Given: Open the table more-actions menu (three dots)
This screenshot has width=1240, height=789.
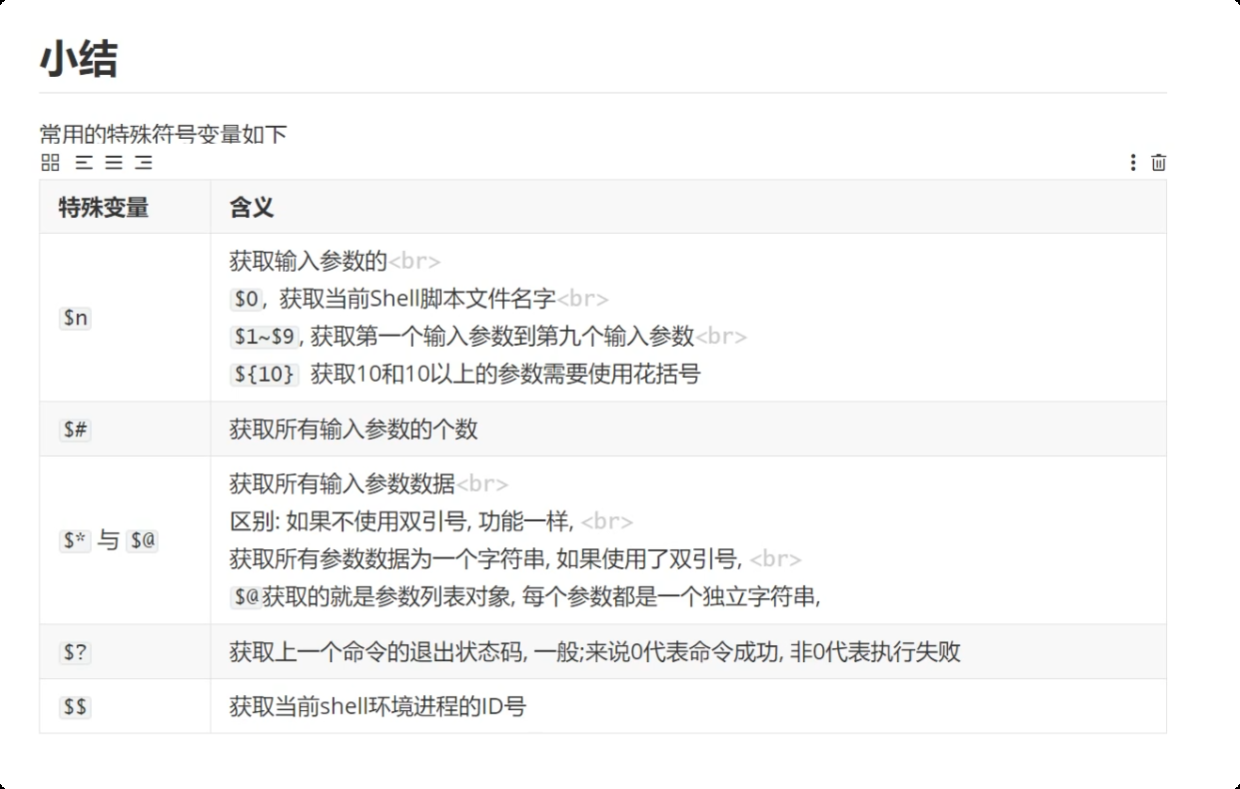Looking at the screenshot, I should point(1132,162).
